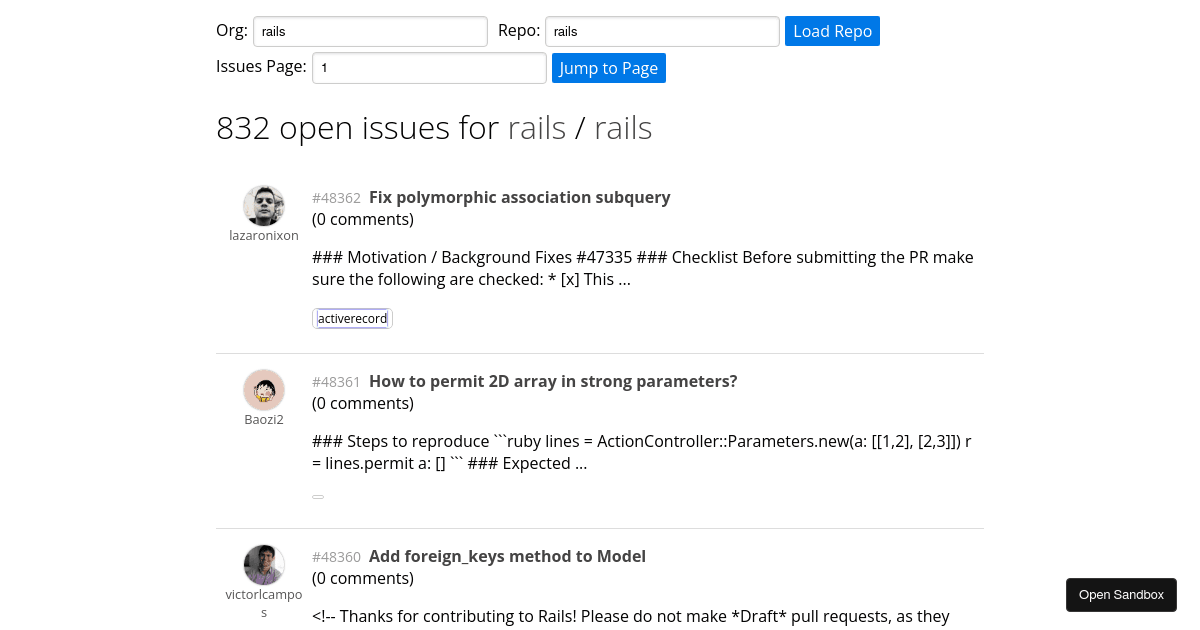Open issue titled Add foreign_keys method to Model
1200x630 pixels.
[x=507, y=556]
